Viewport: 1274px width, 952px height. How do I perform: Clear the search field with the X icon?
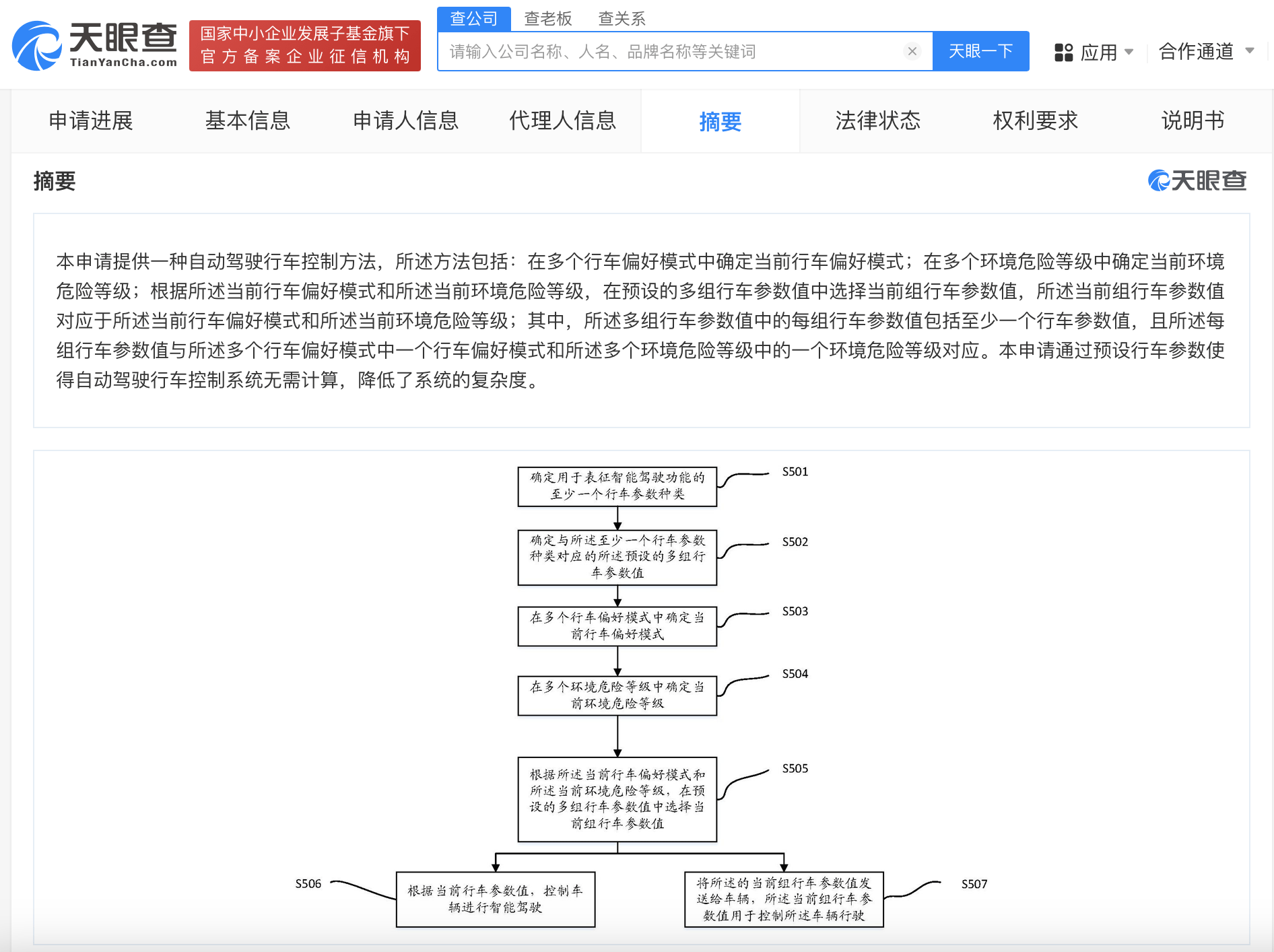pyautogui.click(x=912, y=51)
